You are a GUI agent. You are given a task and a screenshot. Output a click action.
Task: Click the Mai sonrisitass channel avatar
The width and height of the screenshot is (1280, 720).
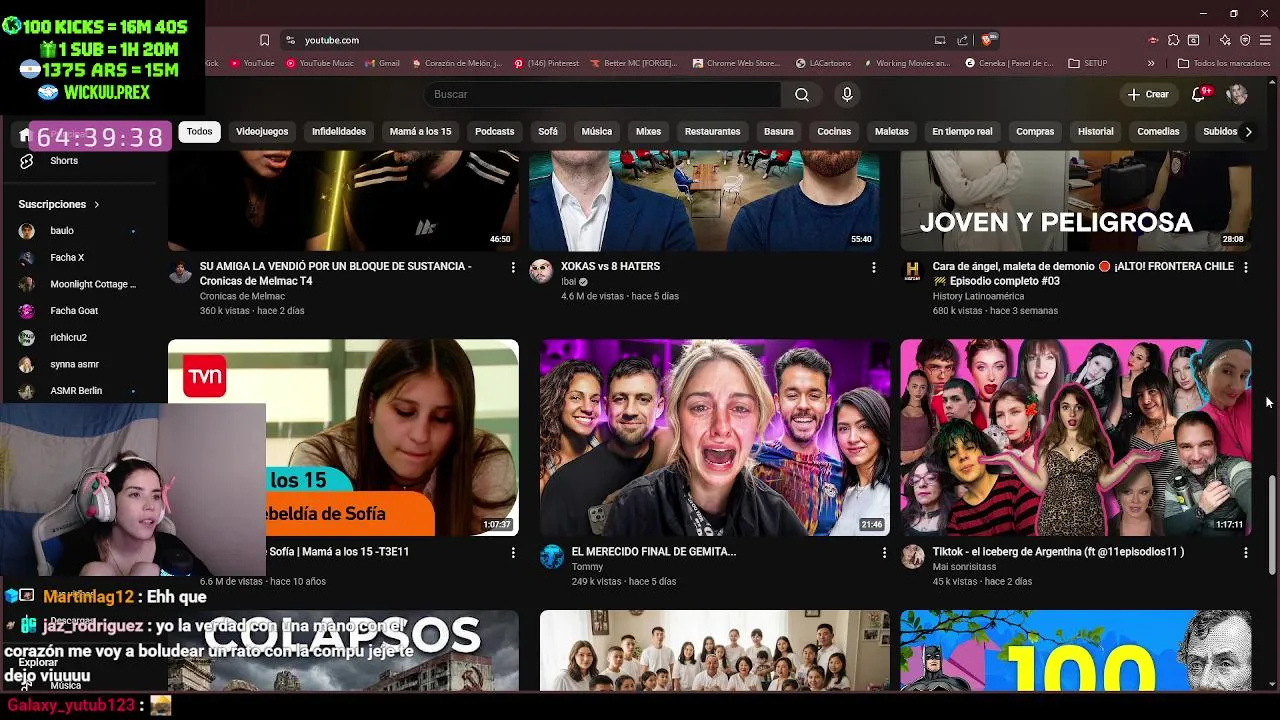click(912, 557)
